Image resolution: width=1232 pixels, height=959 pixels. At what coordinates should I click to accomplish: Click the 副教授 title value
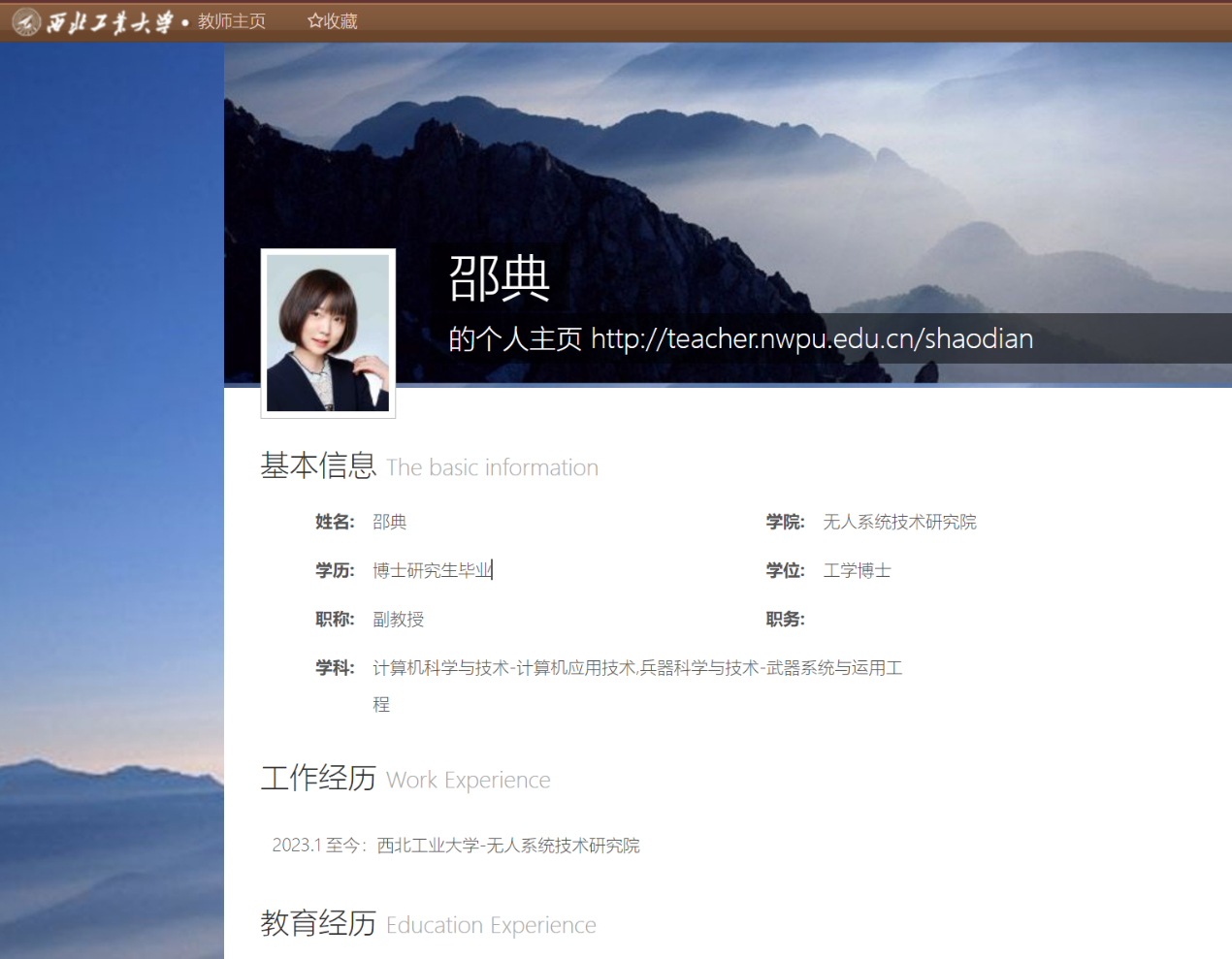coord(398,619)
